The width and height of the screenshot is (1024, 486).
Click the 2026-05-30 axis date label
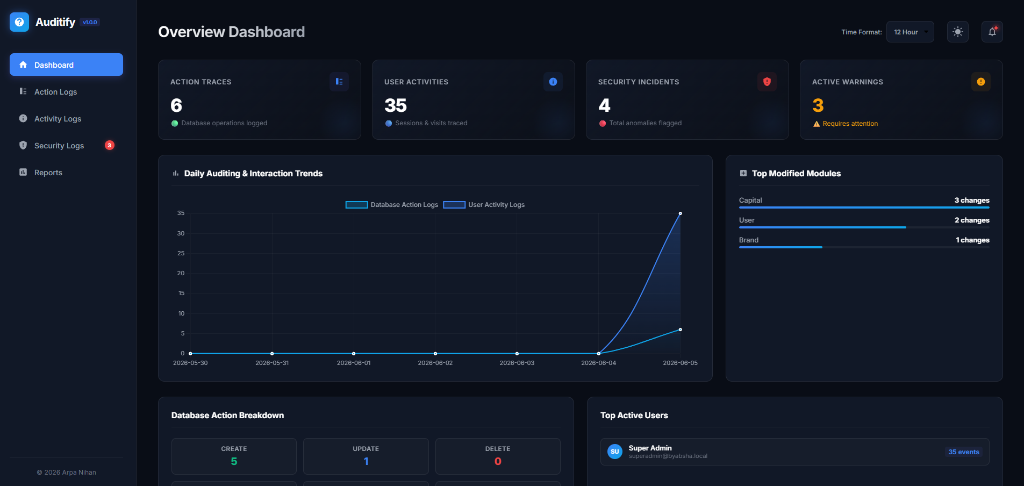[x=191, y=362]
